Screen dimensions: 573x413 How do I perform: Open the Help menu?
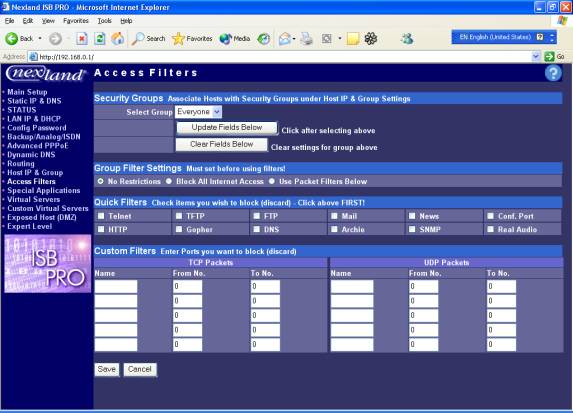click(x=126, y=21)
